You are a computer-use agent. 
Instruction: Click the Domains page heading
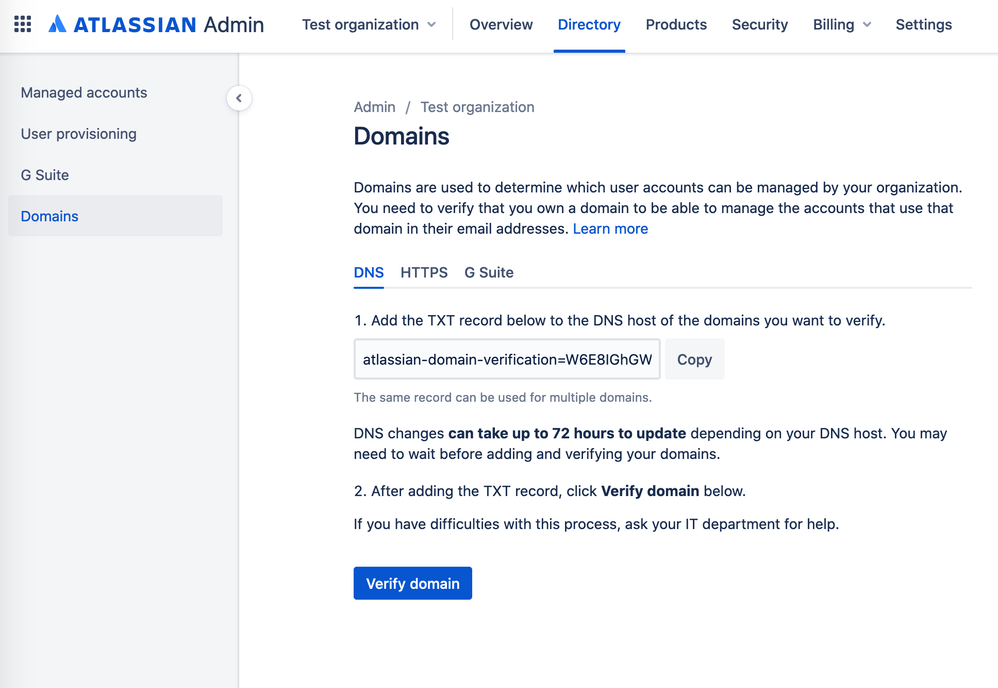[402, 136]
